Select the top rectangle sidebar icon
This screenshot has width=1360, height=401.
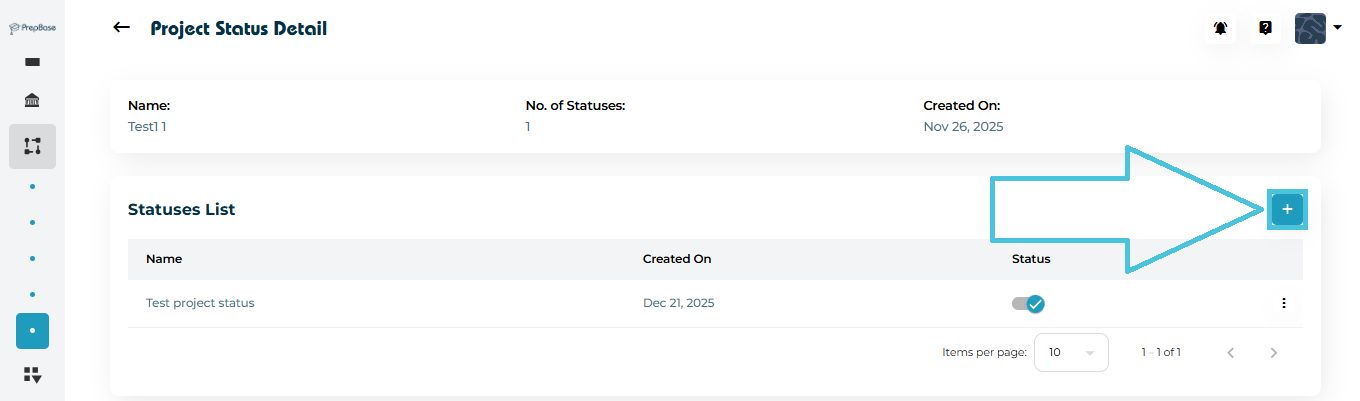[x=32, y=62]
